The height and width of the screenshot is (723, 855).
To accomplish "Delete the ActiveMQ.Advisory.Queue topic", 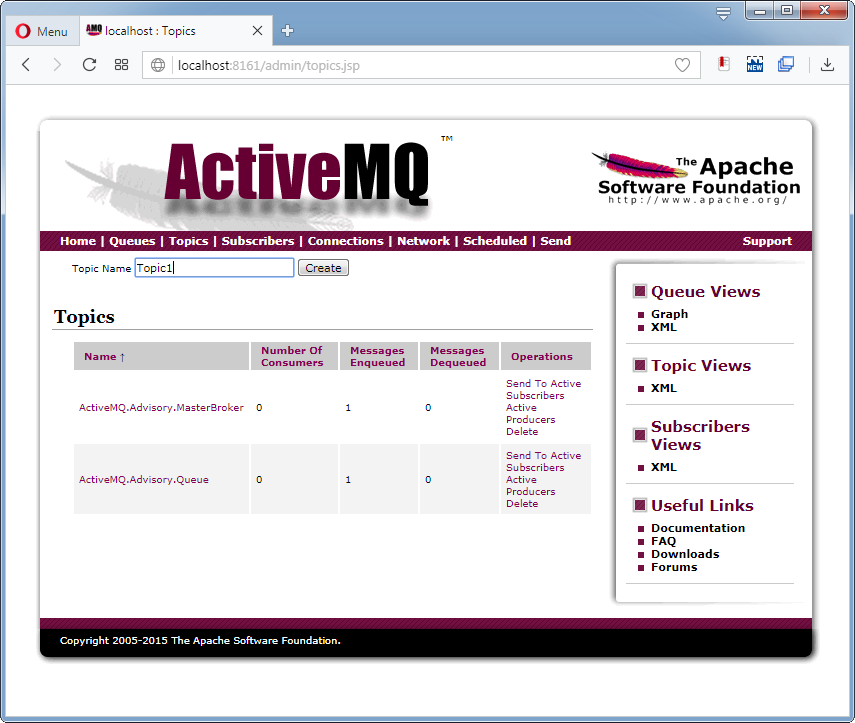I will [x=522, y=504].
